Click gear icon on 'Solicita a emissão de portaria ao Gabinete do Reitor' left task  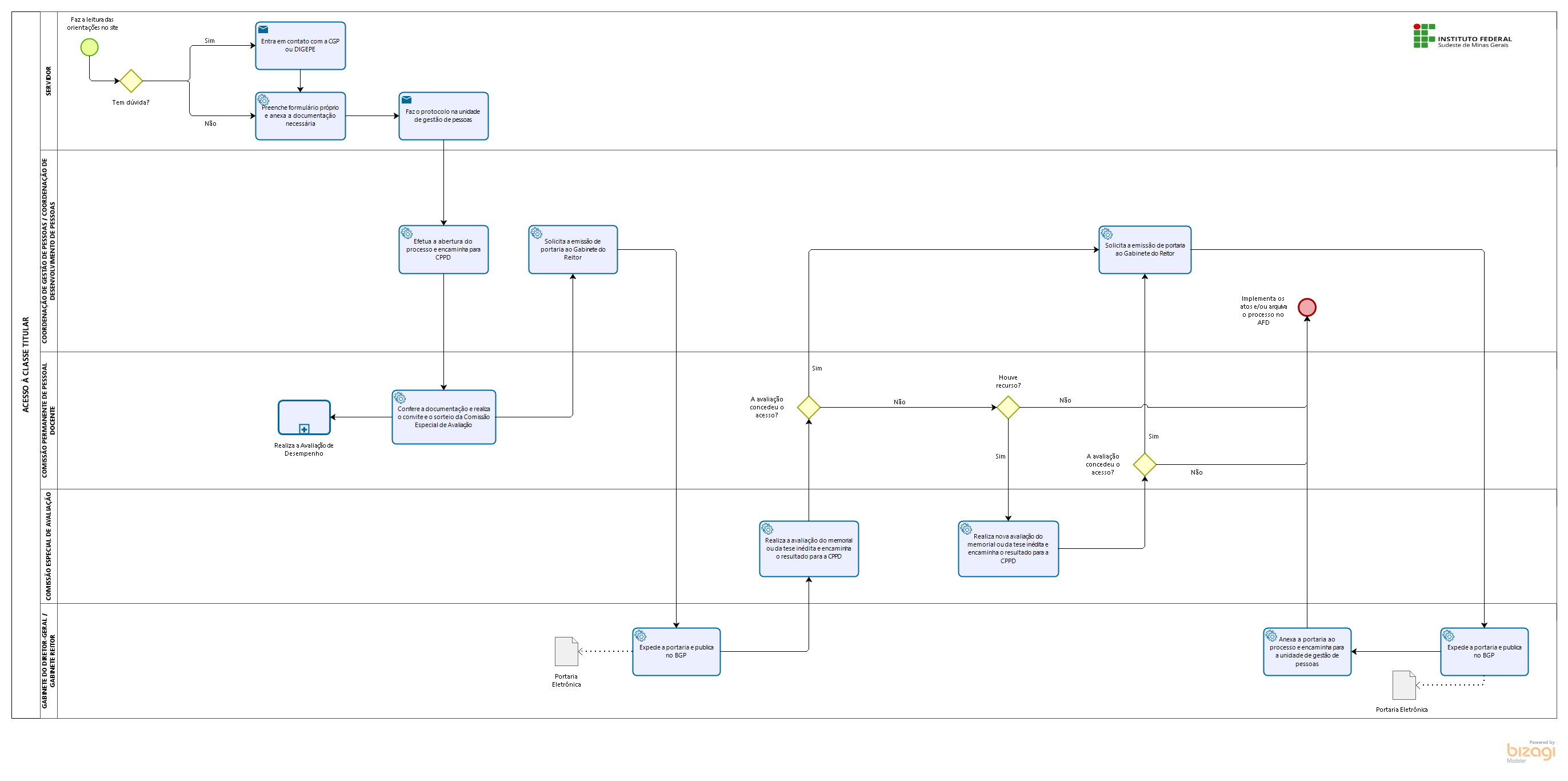point(536,233)
